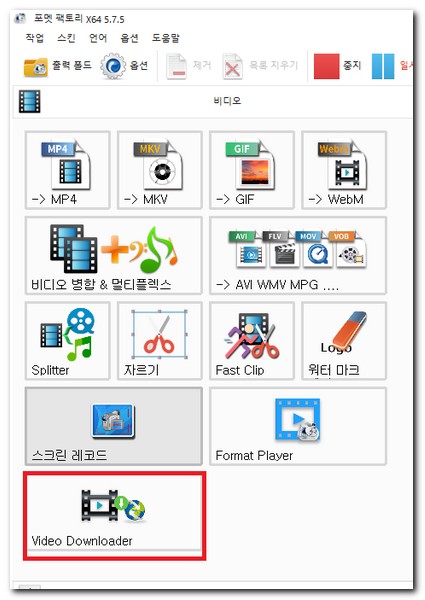This screenshot has width=425, height=600.
Task: Select the -> AVI WMV MPG tile
Action: click(298, 256)
